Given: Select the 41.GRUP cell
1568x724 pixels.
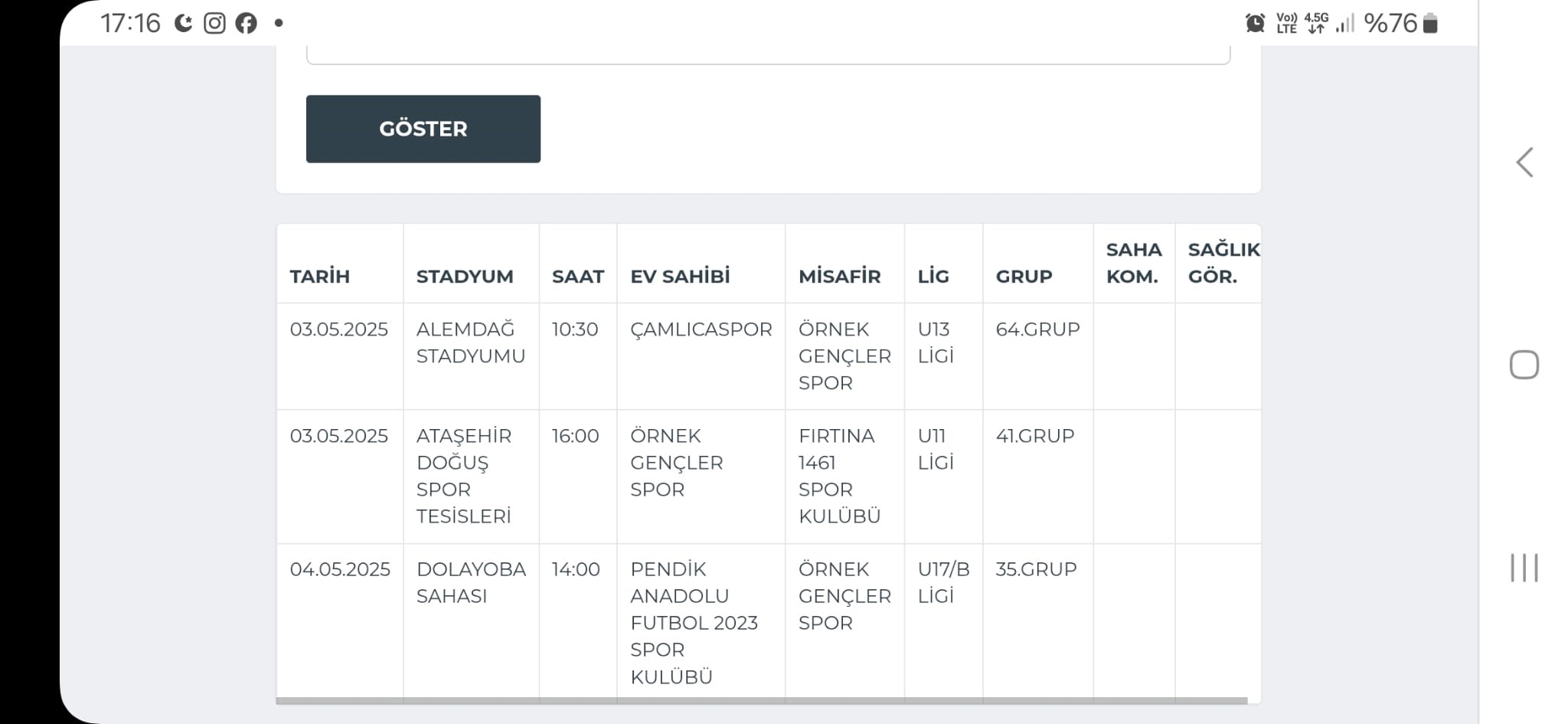Looking at the screenshot, I should click(1035, 436).
